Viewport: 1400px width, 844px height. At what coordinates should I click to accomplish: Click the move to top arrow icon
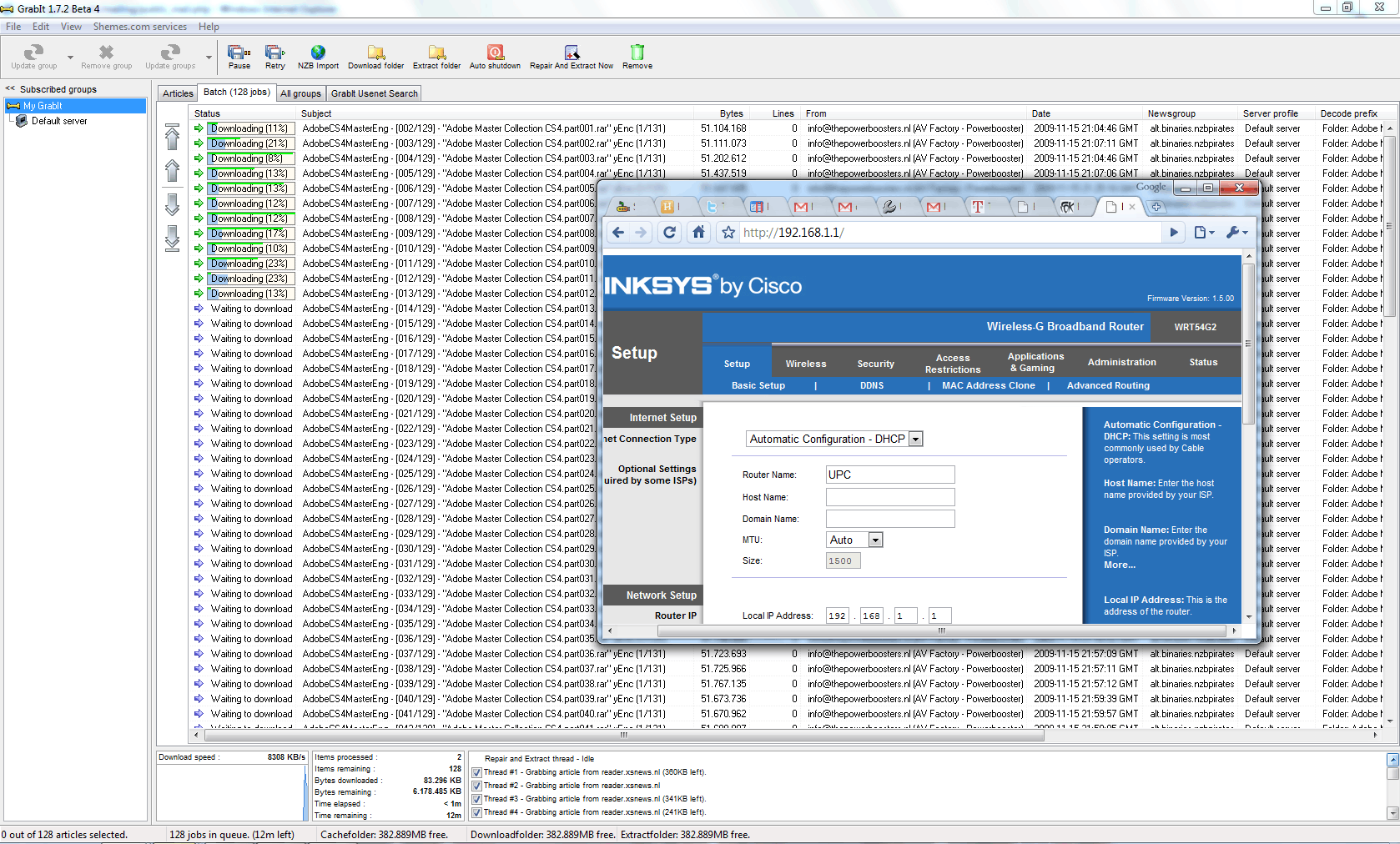(x=173, y=137)
